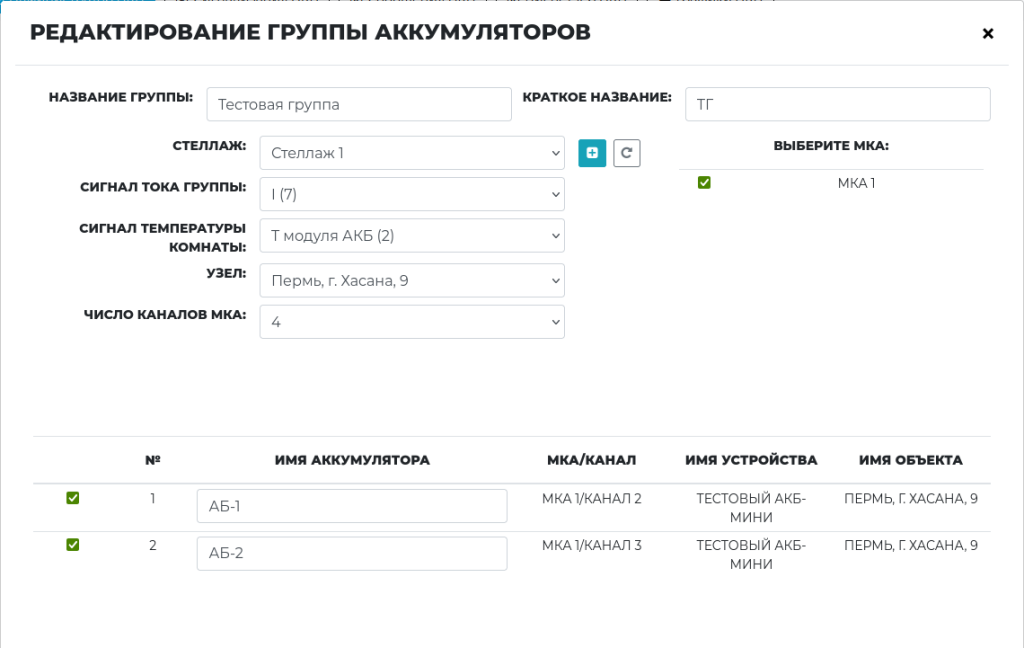Screen dimensions: 1024x648
Task: Click the МКА 1/КАНАЛ 2 cell
Action: (x=592, y=498)
